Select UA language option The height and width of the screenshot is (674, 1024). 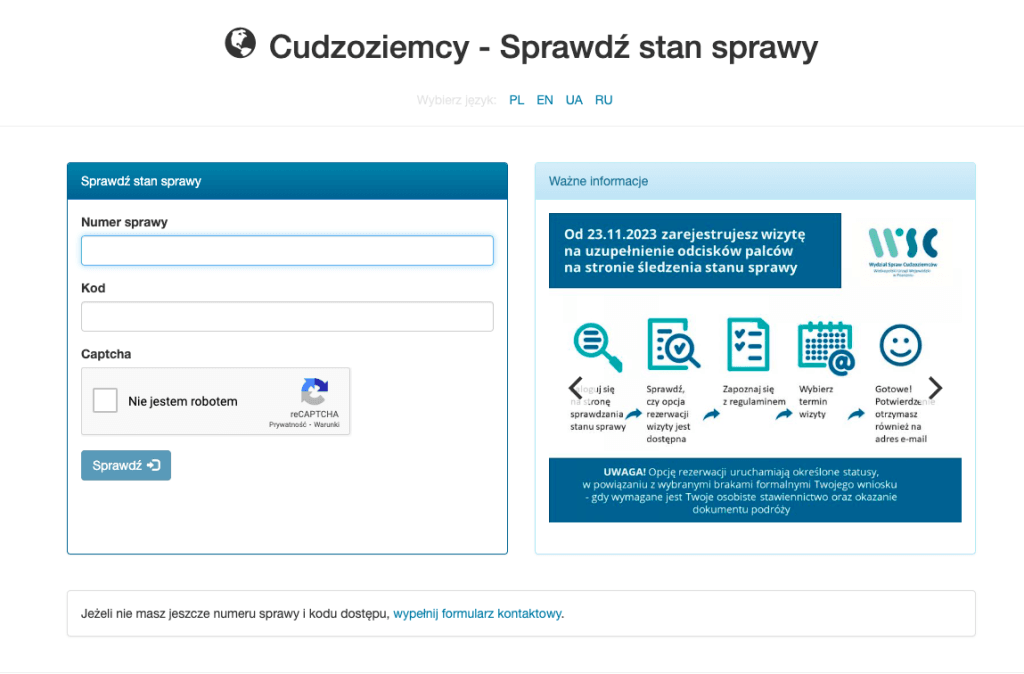pos(574,100)
